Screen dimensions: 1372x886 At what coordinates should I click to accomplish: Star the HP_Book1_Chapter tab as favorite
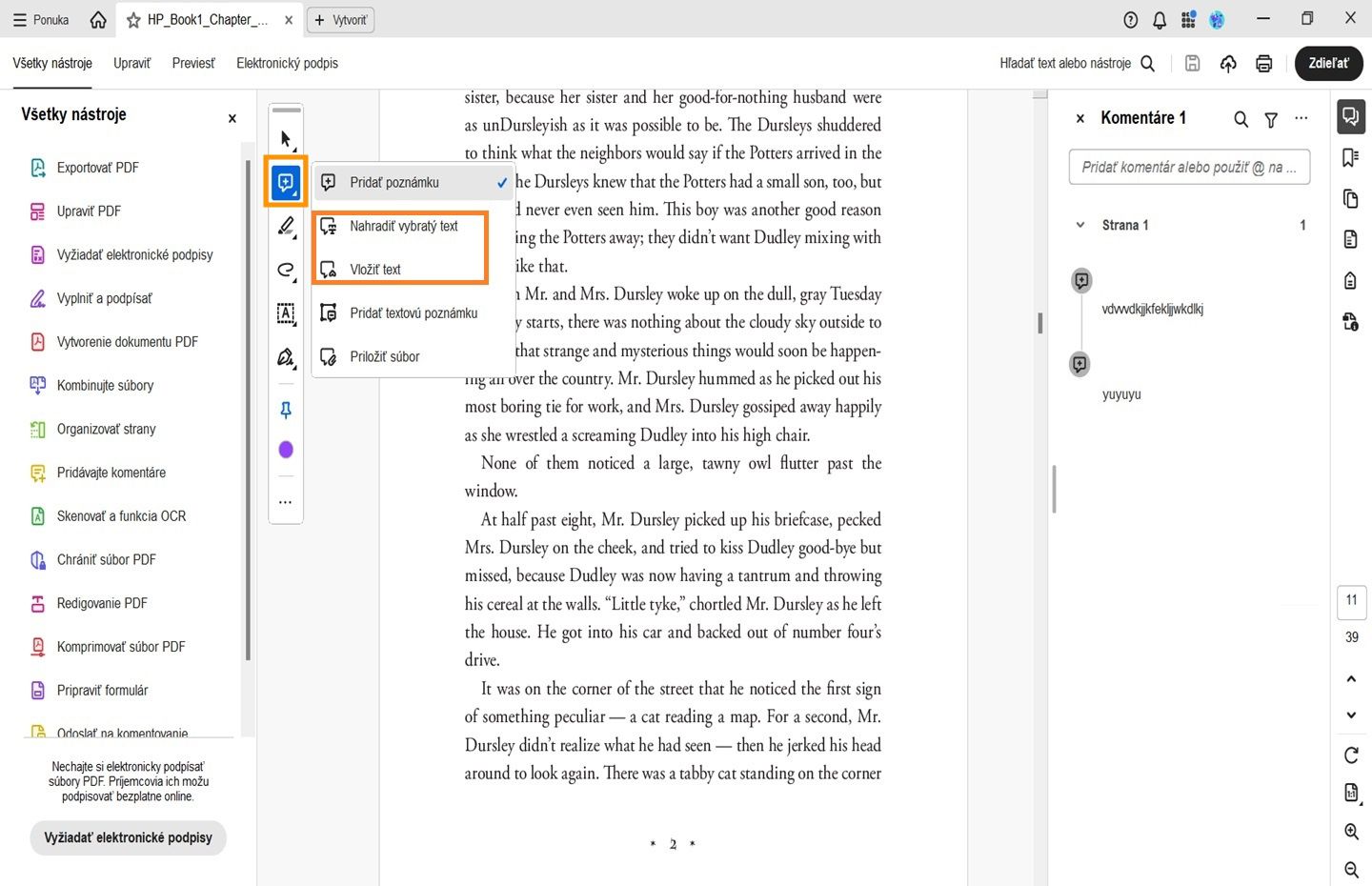pyautogui.click(x=133, y=19)
